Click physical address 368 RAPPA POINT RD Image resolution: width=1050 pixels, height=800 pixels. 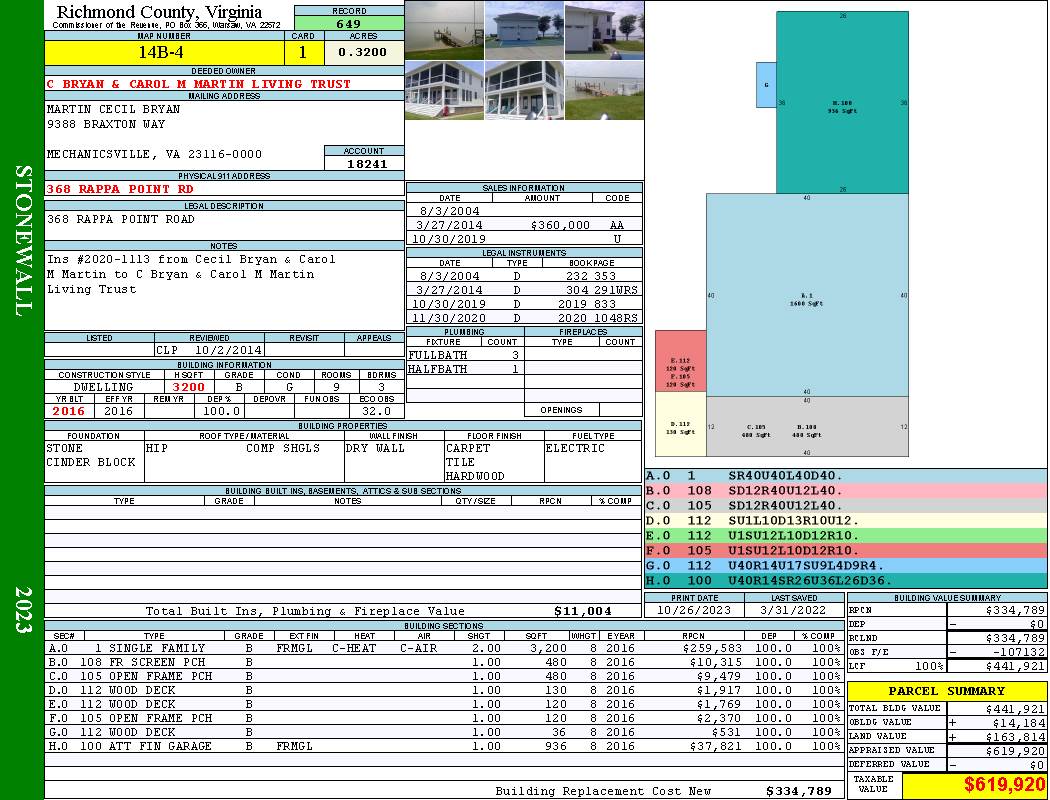click(x=120, y=189)
